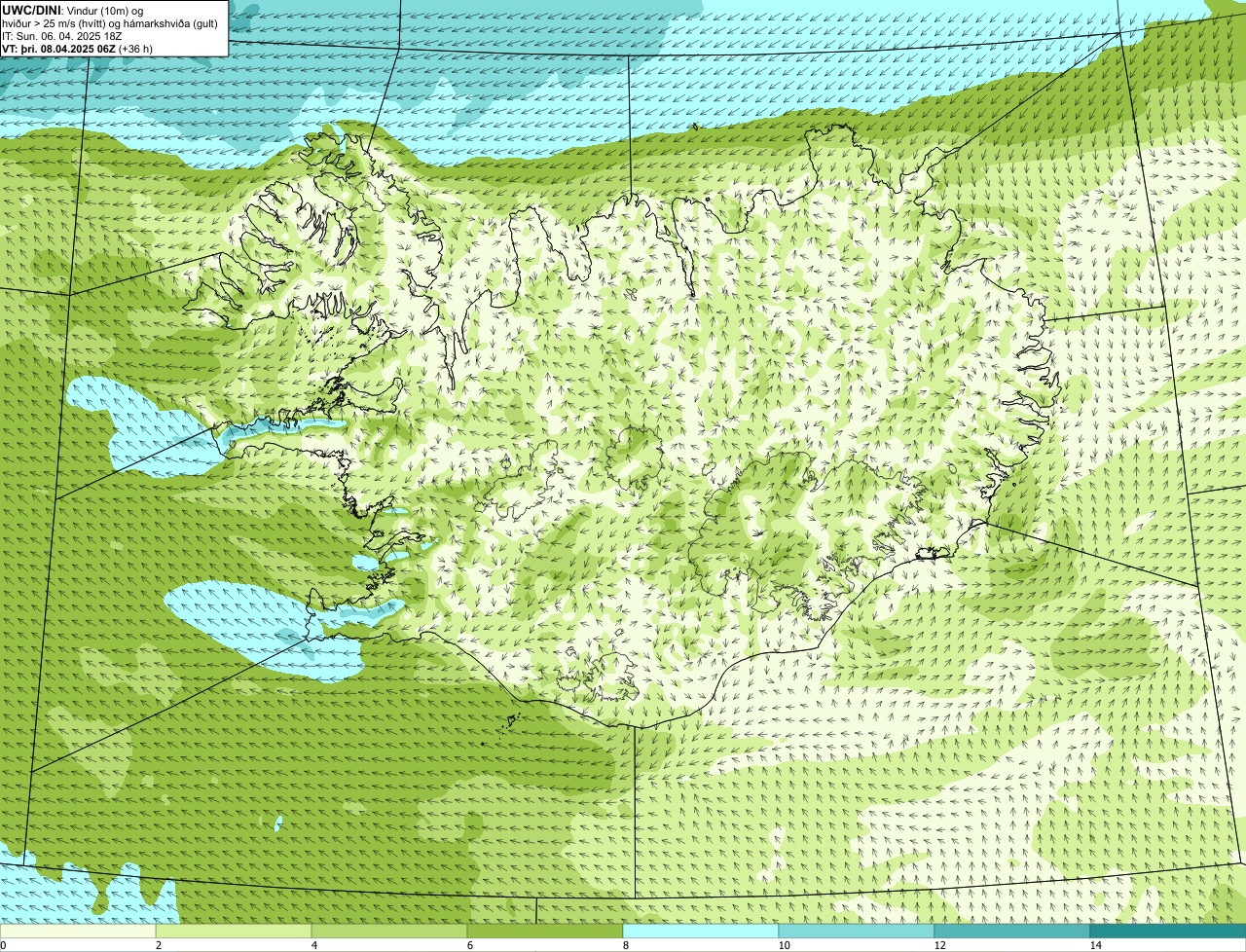This screenshot has height=952, width=1246.
Task: Select the 'VT: þri. 08.04.2025 06Z' line
Action: click(x=58, y=49)
